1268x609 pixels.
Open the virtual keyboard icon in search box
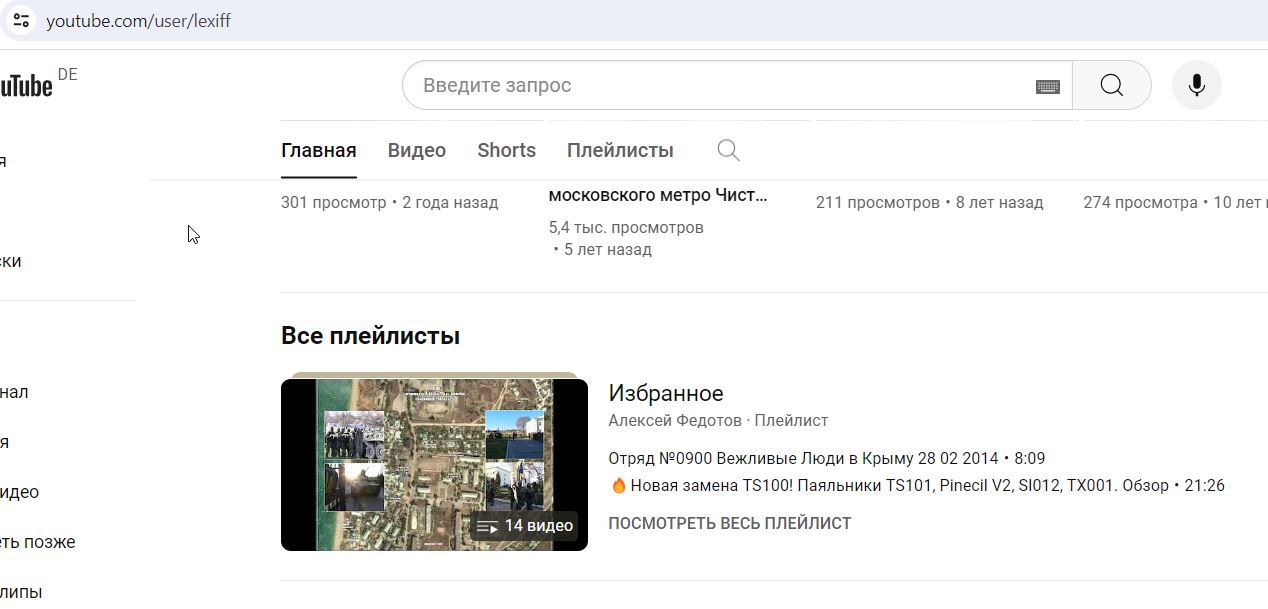[x=1047, y=86]
